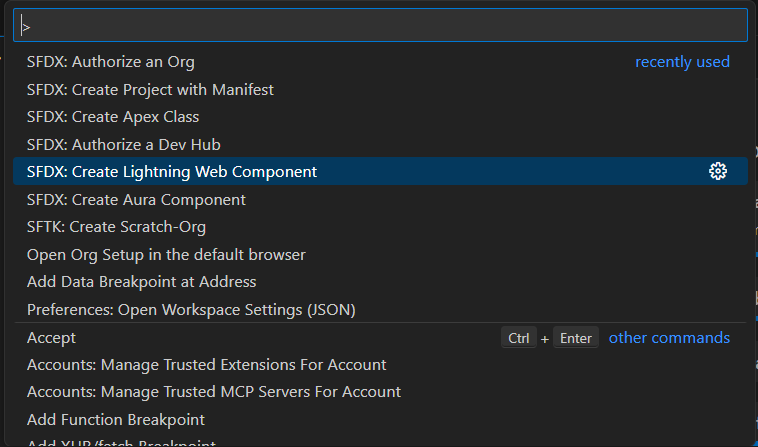The width and height of the screenshot is (758, 447).
Task: Open Preferences: Open Workspace Settings (JSON)
Action: pos(380,309)
